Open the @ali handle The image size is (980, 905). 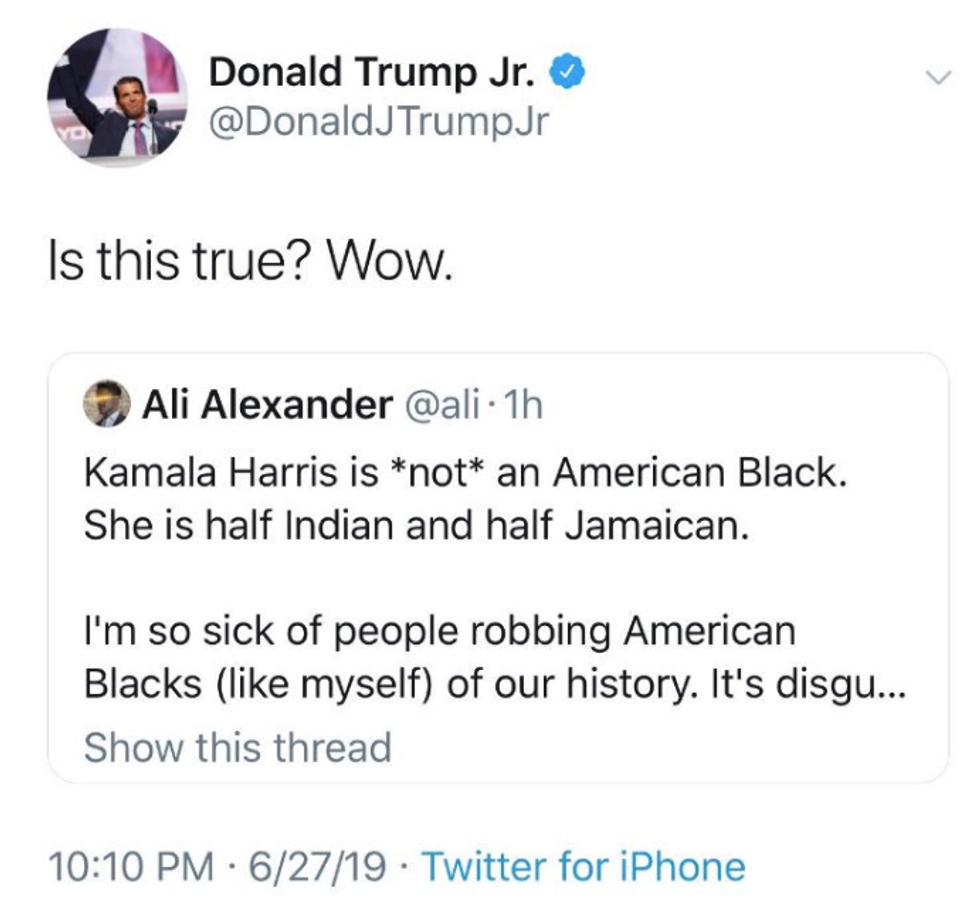[432, 405]
